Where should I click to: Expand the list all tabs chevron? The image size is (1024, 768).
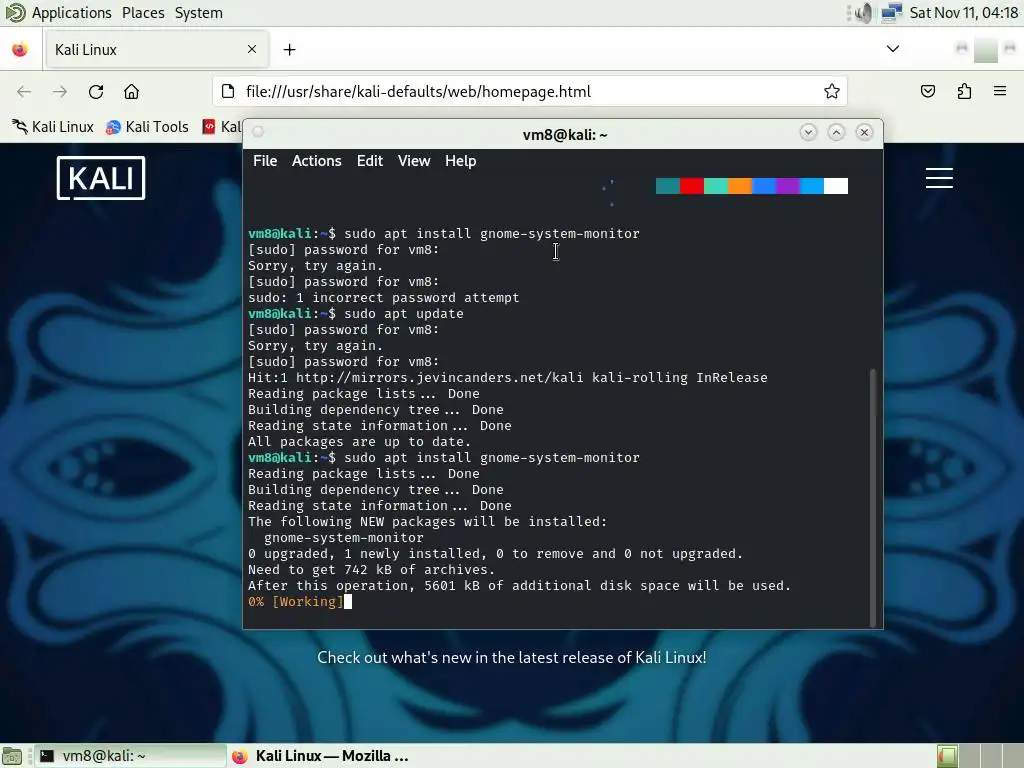[893, 49]
